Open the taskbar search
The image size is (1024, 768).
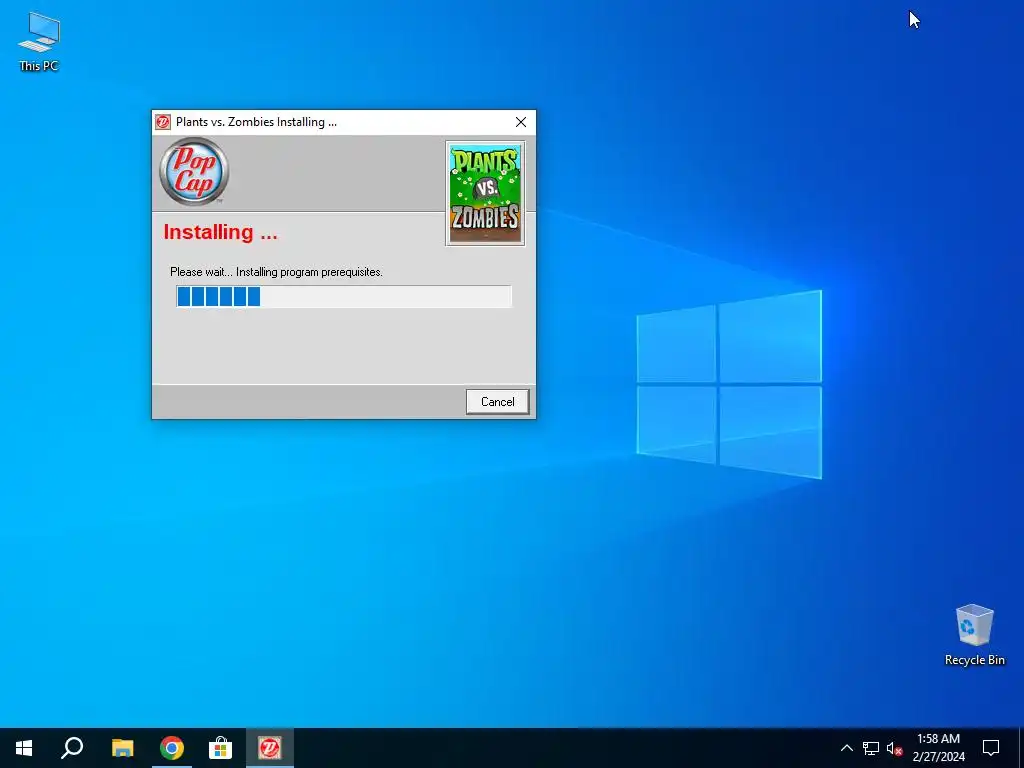pos(72,748)
